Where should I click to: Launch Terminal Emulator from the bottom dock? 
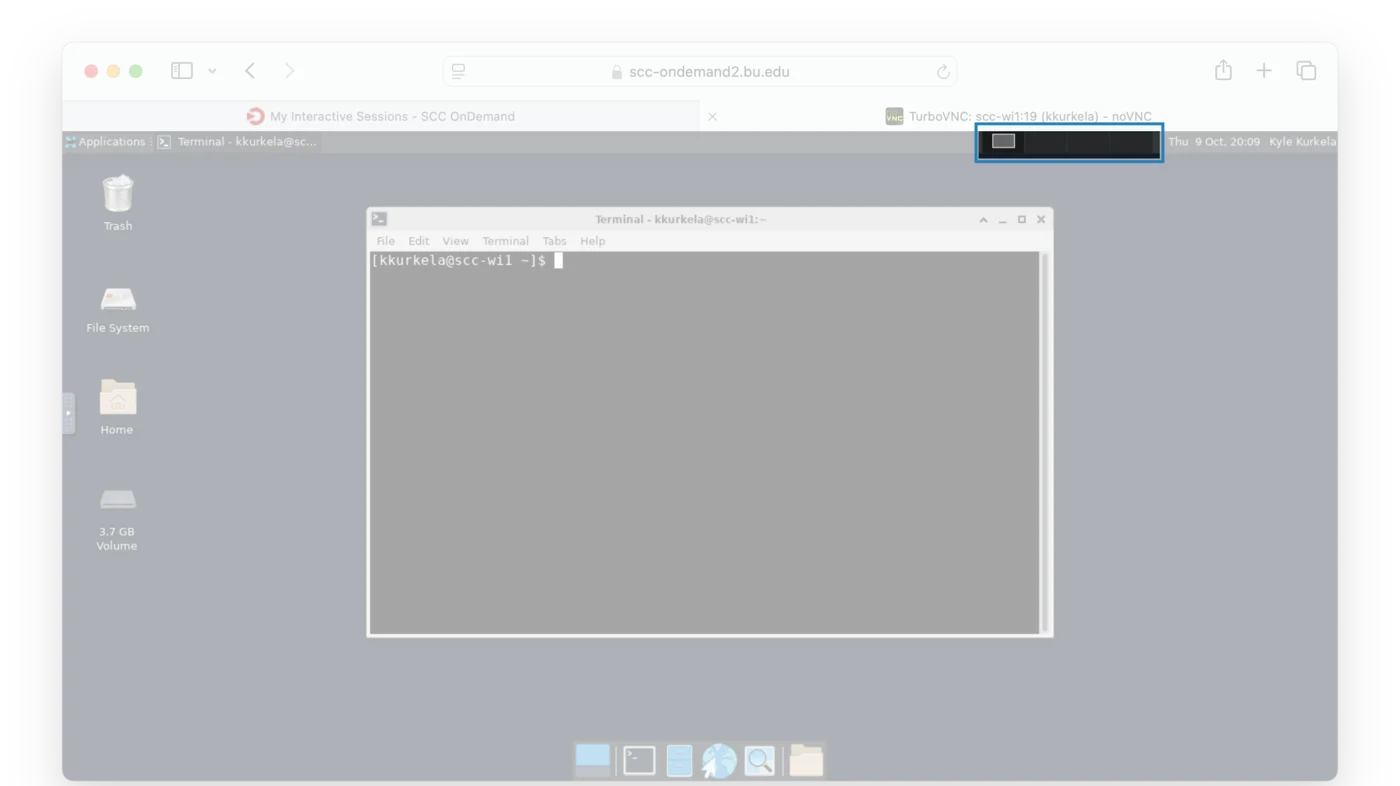(639, 761)
